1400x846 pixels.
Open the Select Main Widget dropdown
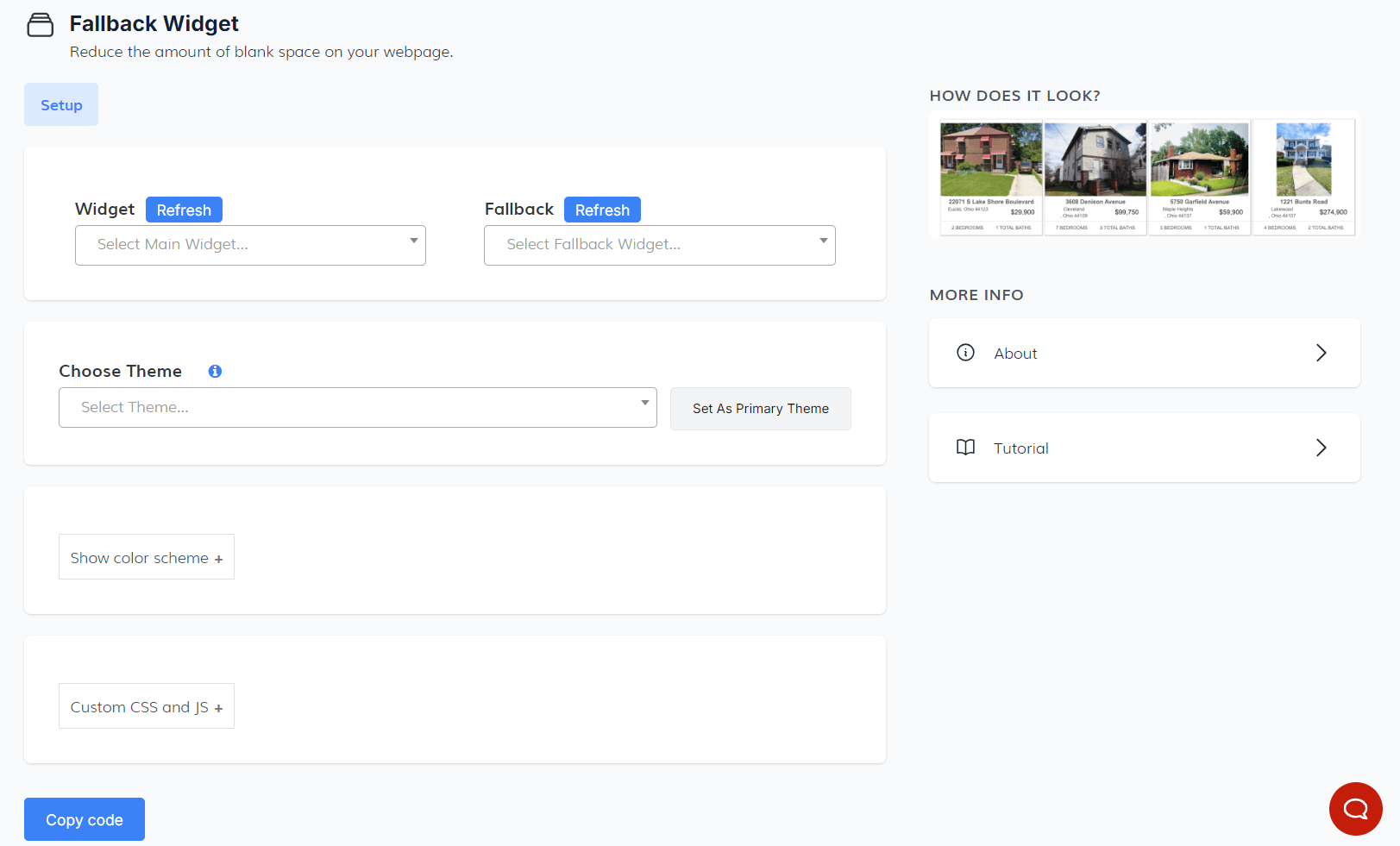point(250,245)
